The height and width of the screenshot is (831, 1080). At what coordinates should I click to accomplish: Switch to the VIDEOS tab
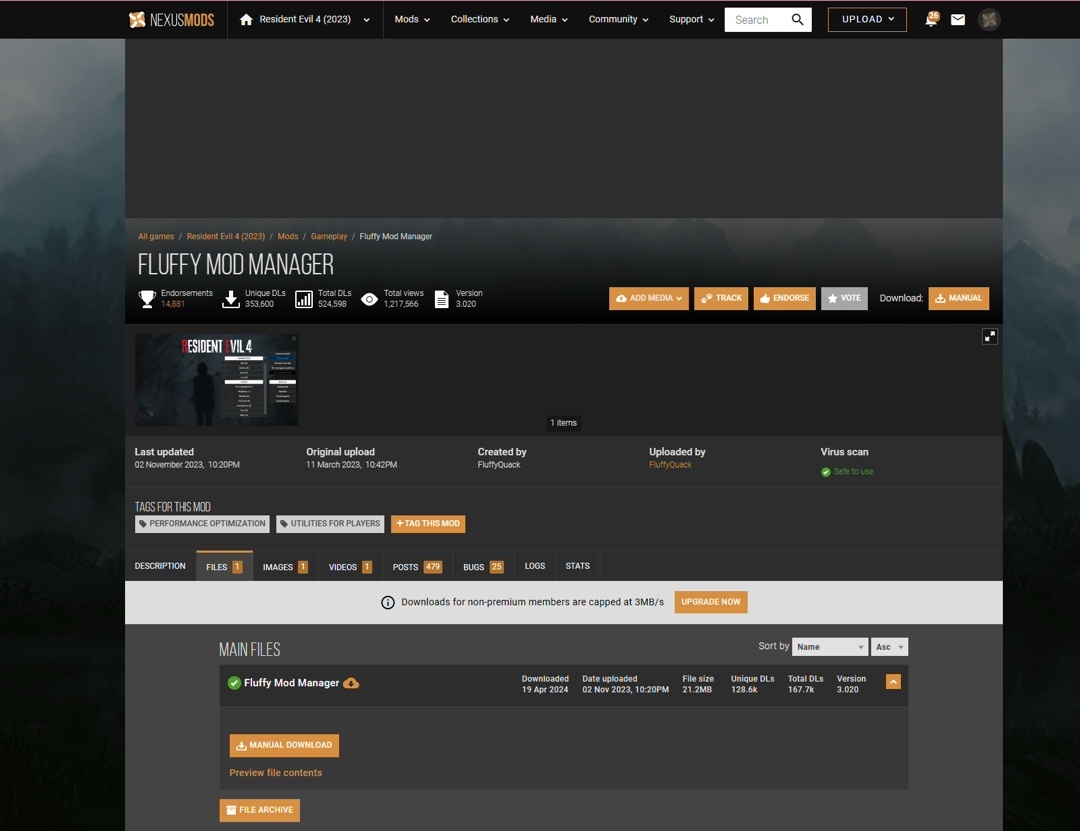pos(350,566)
